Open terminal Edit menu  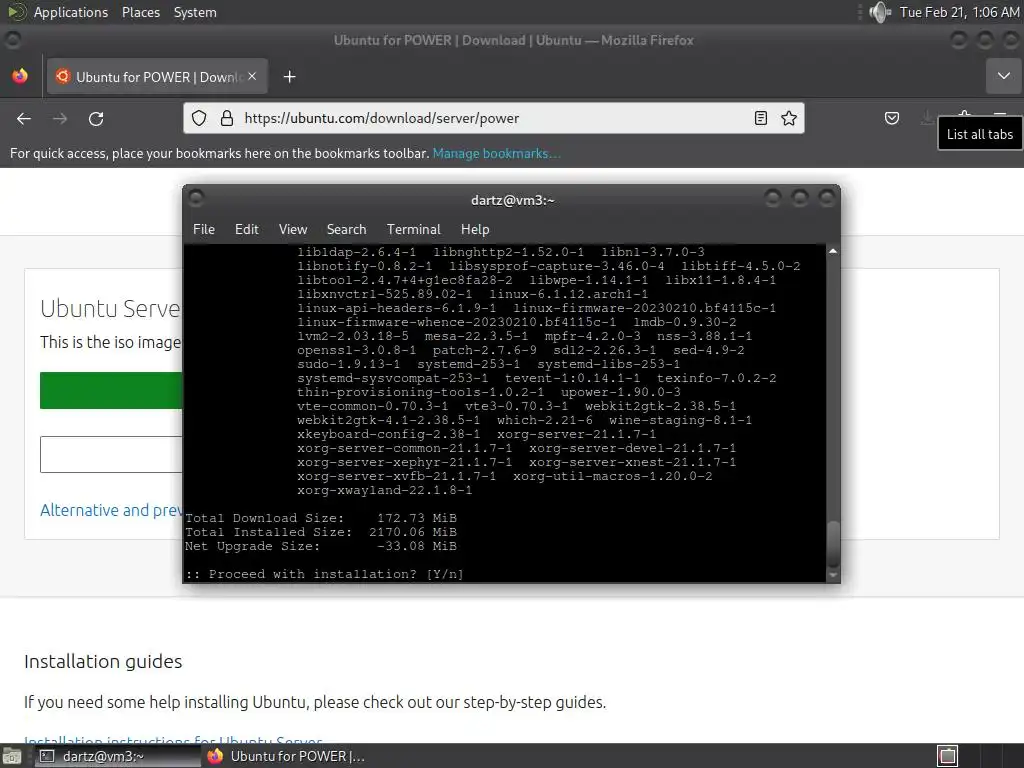pos(247,229)
